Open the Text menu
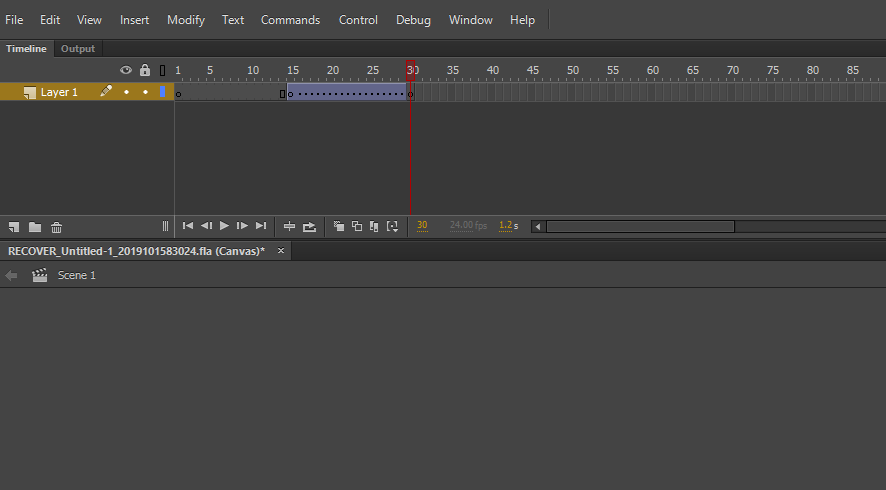The image size is (886, 490). [233, 20]
